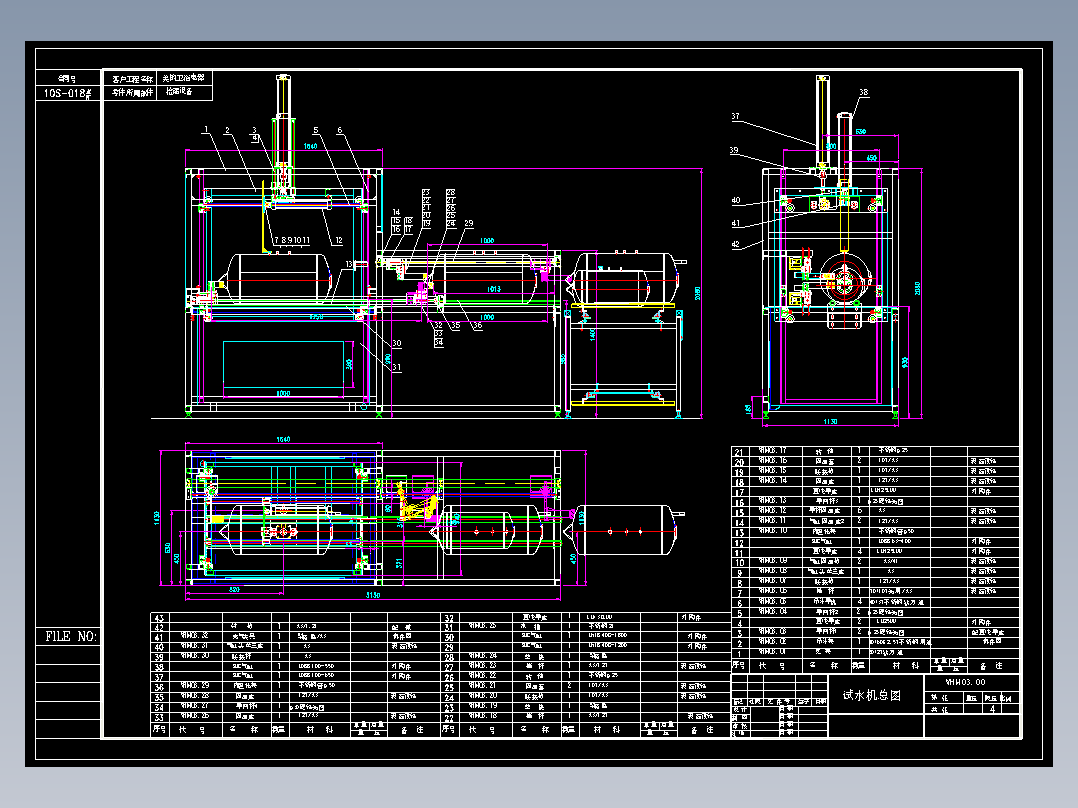1078x808 pixels.
Task: Click part callout number 42
Action: (x=736, y=244)
